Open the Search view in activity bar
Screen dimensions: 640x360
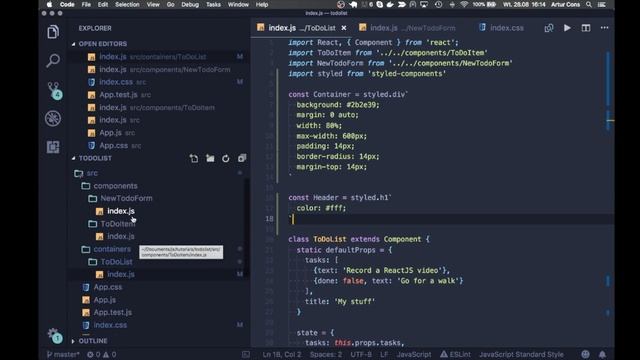[53, 60]
